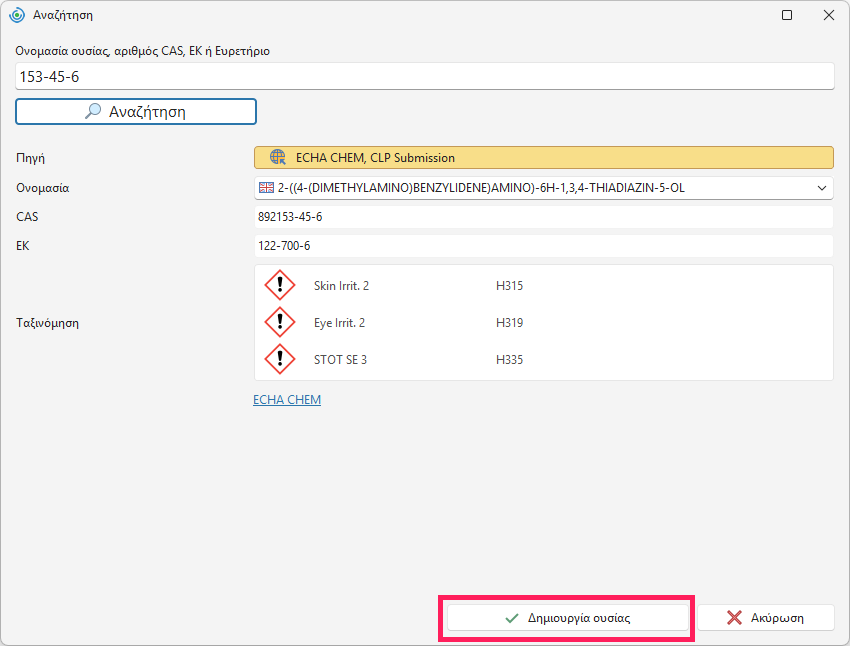Maximize the Αναζήτηση dialog window
The width and height of the screenshot is (850, 646).
tap(787, 15)
